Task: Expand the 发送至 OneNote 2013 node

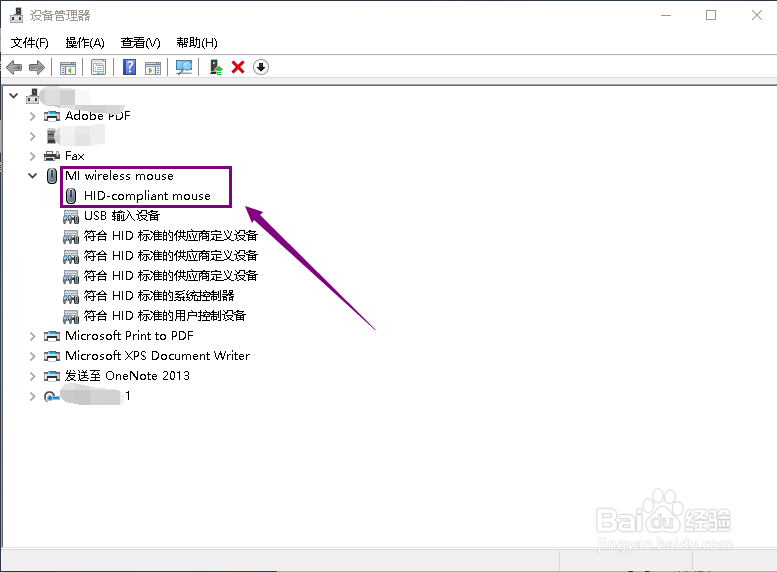Action: [33, 376]
